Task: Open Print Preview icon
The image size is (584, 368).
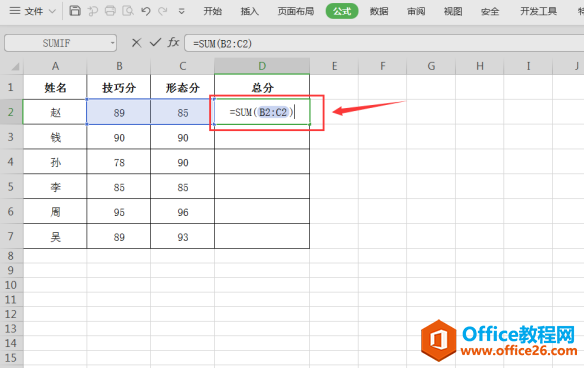Action: click(x=128, y=11)
